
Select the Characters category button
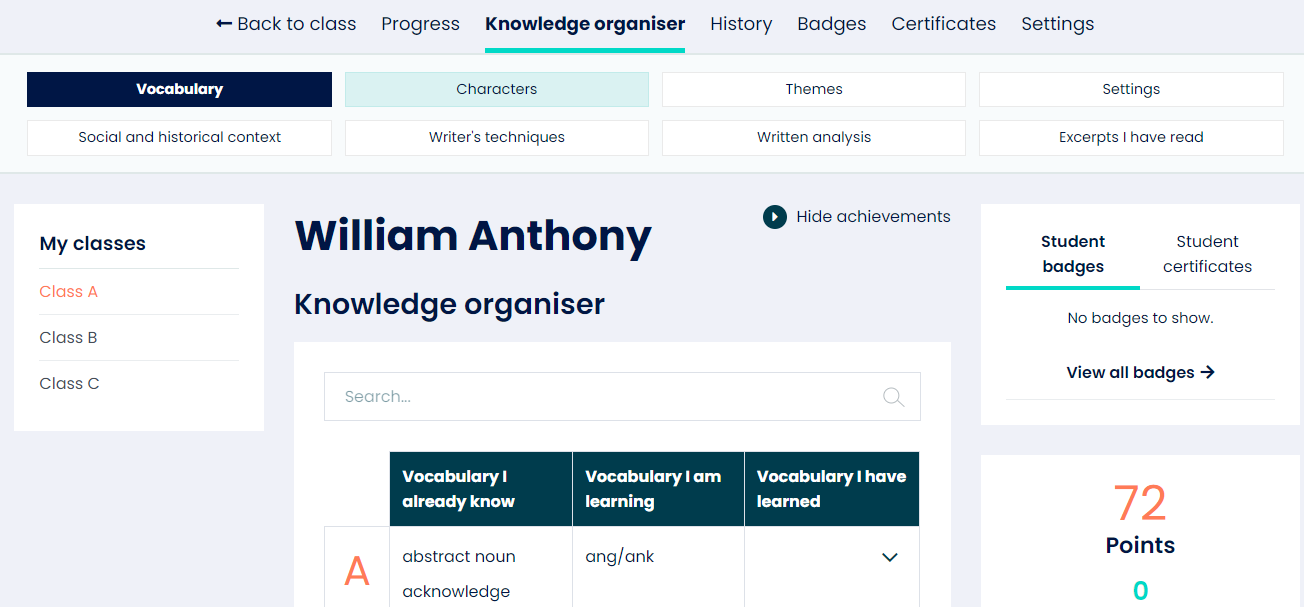(x=497, y=89)
